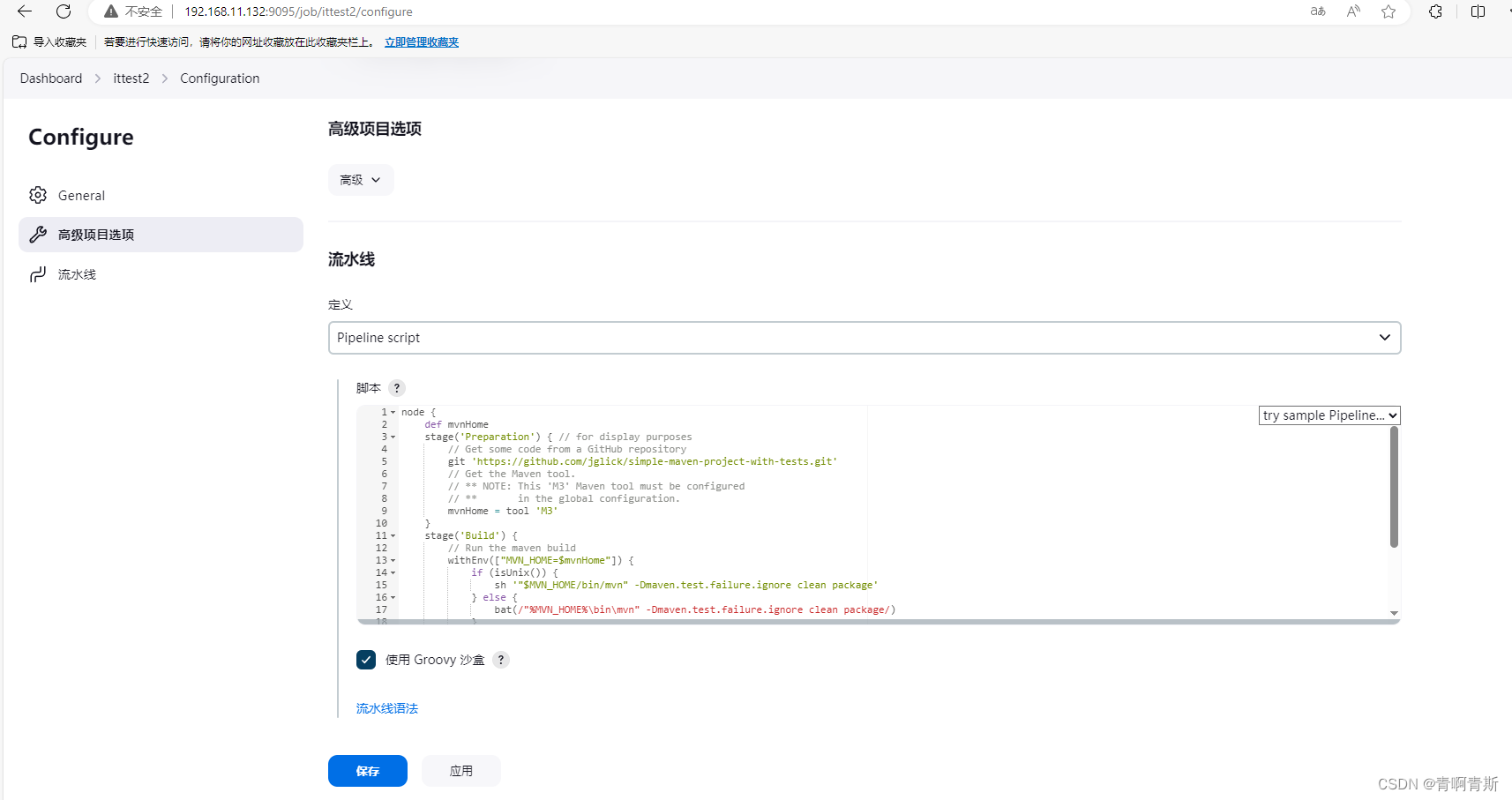Click the scroll down arrow in script editor
This screenshot has width=1512, height=800.
point(1394,613)
